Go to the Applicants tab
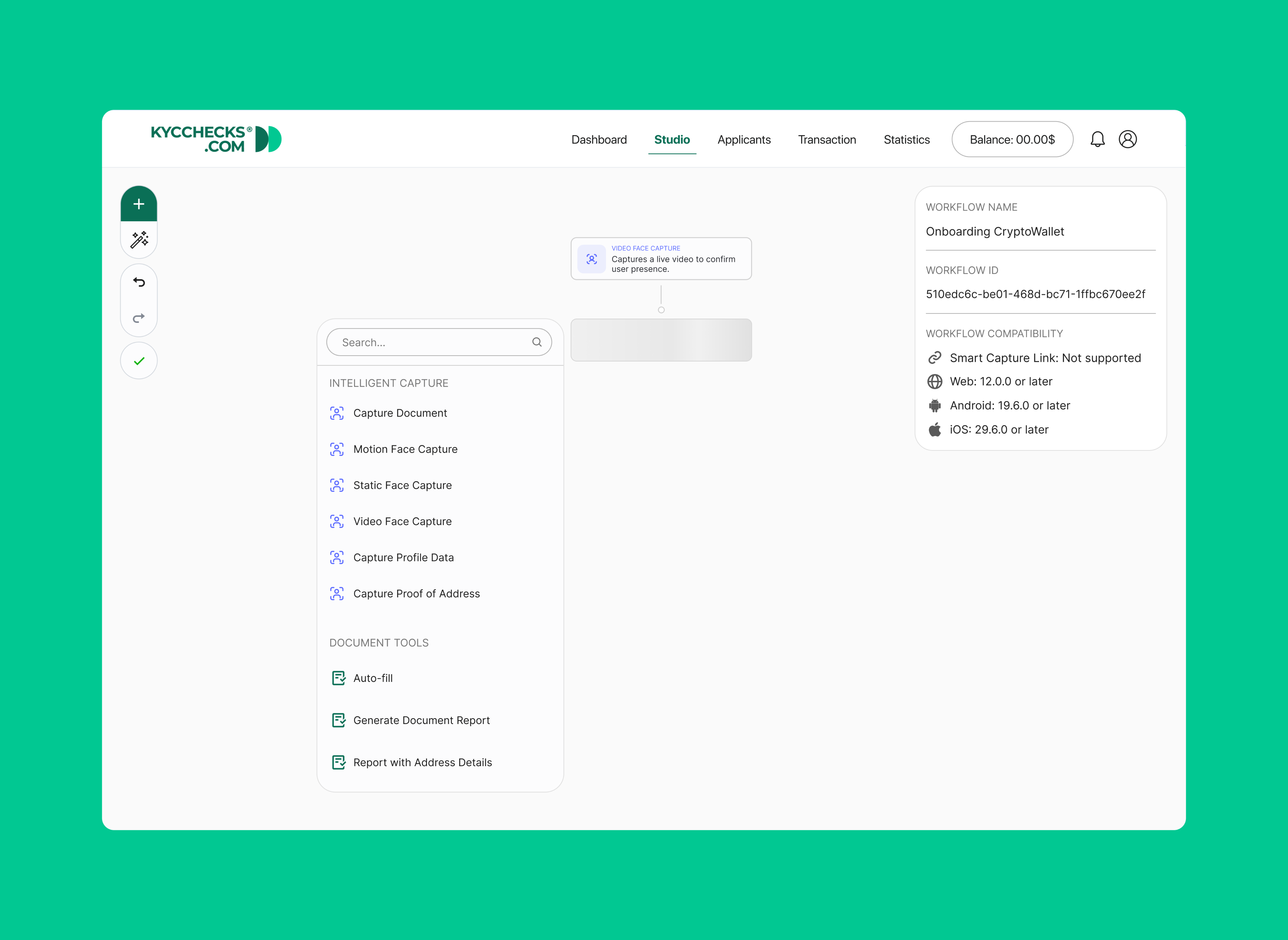Screen dimensions: 1288x940 pyautogui.click(x=744, y=139)
